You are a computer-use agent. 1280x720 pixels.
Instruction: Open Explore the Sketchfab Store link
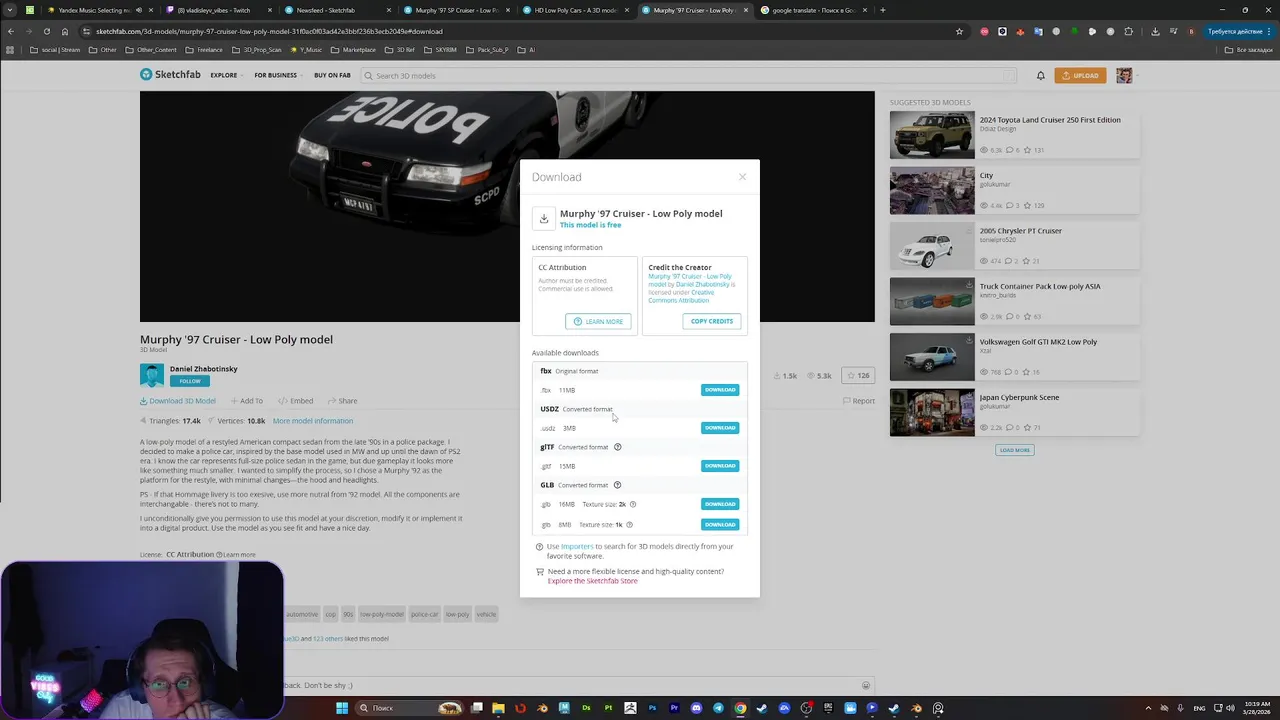point(592,581)
